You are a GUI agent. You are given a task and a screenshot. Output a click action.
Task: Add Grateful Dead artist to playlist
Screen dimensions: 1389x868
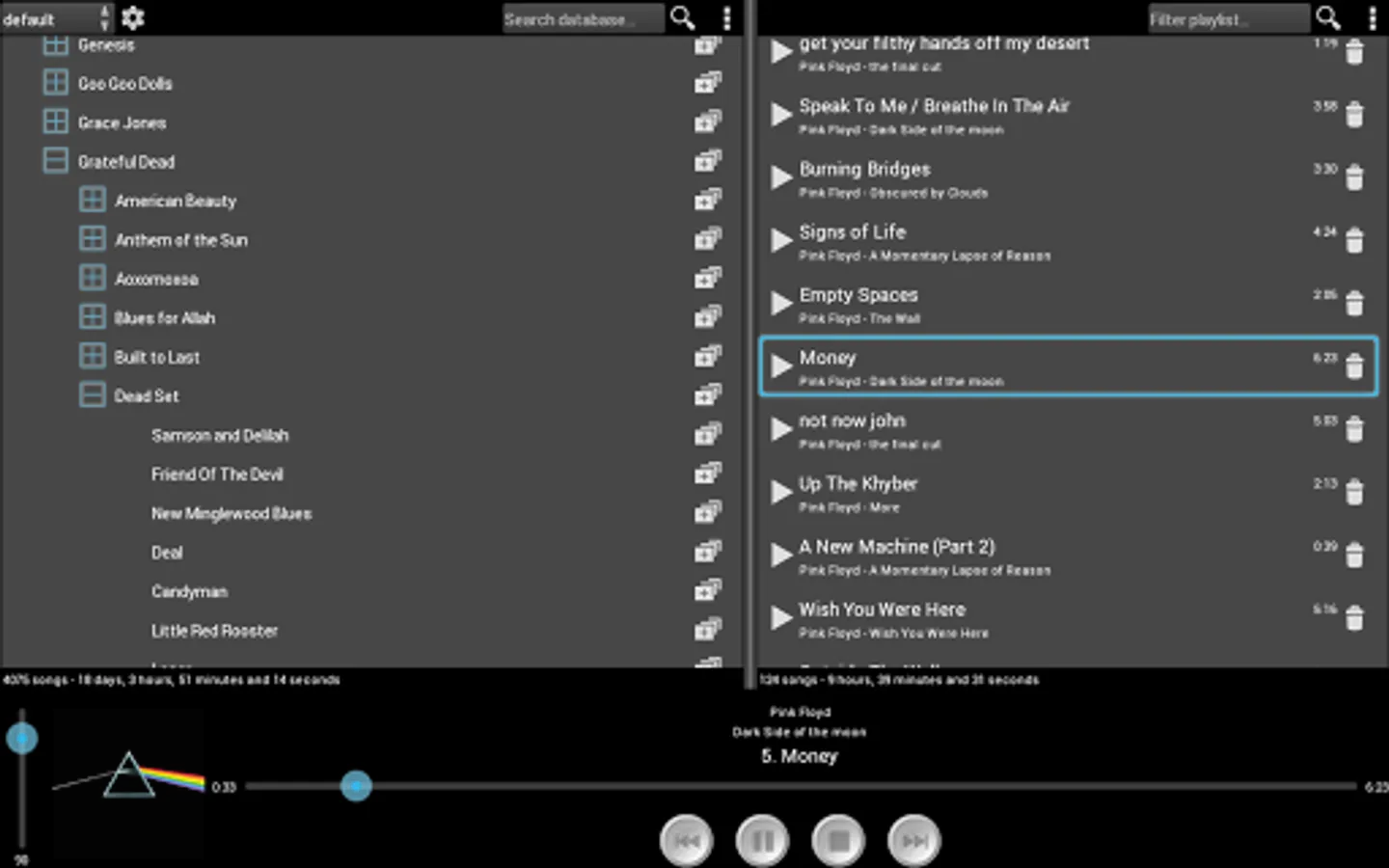[708, 161]
